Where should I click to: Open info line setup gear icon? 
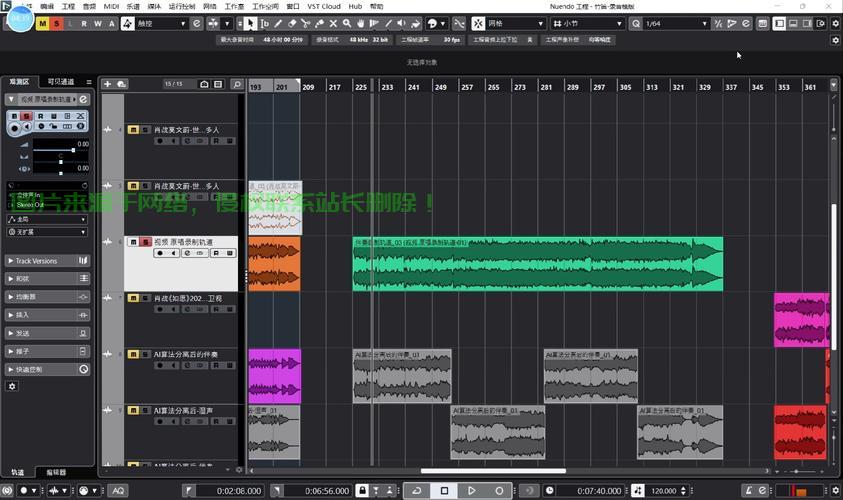835,40
